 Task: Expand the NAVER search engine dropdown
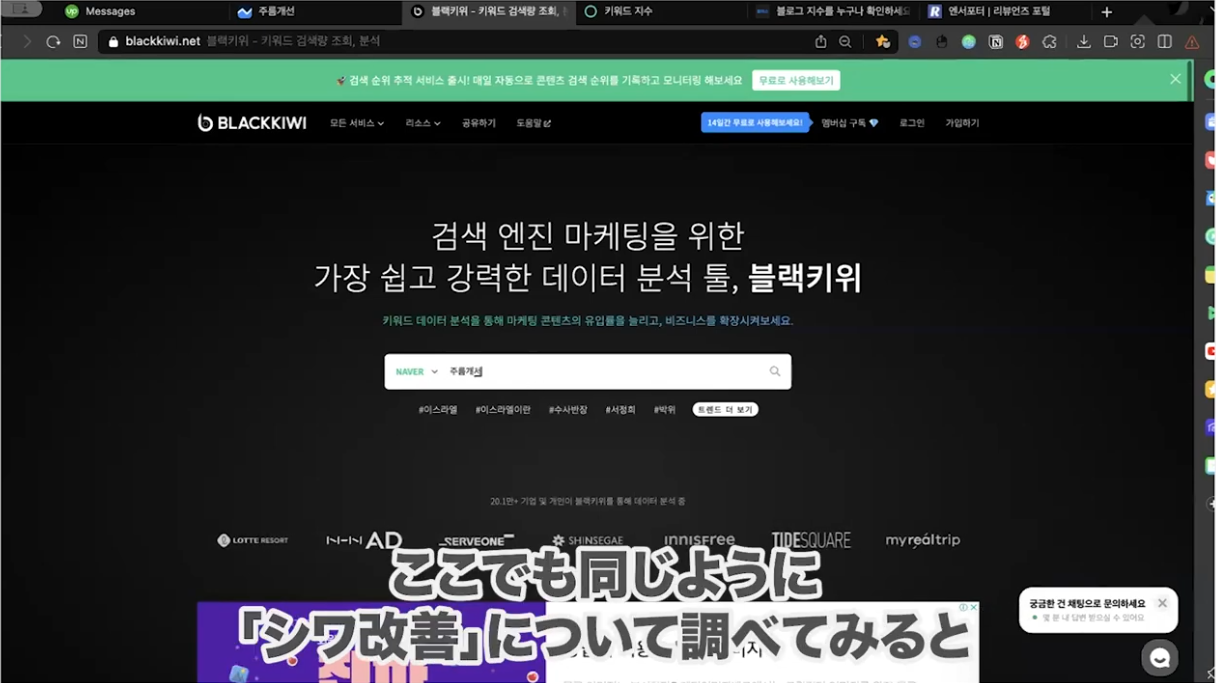(416, 372)
